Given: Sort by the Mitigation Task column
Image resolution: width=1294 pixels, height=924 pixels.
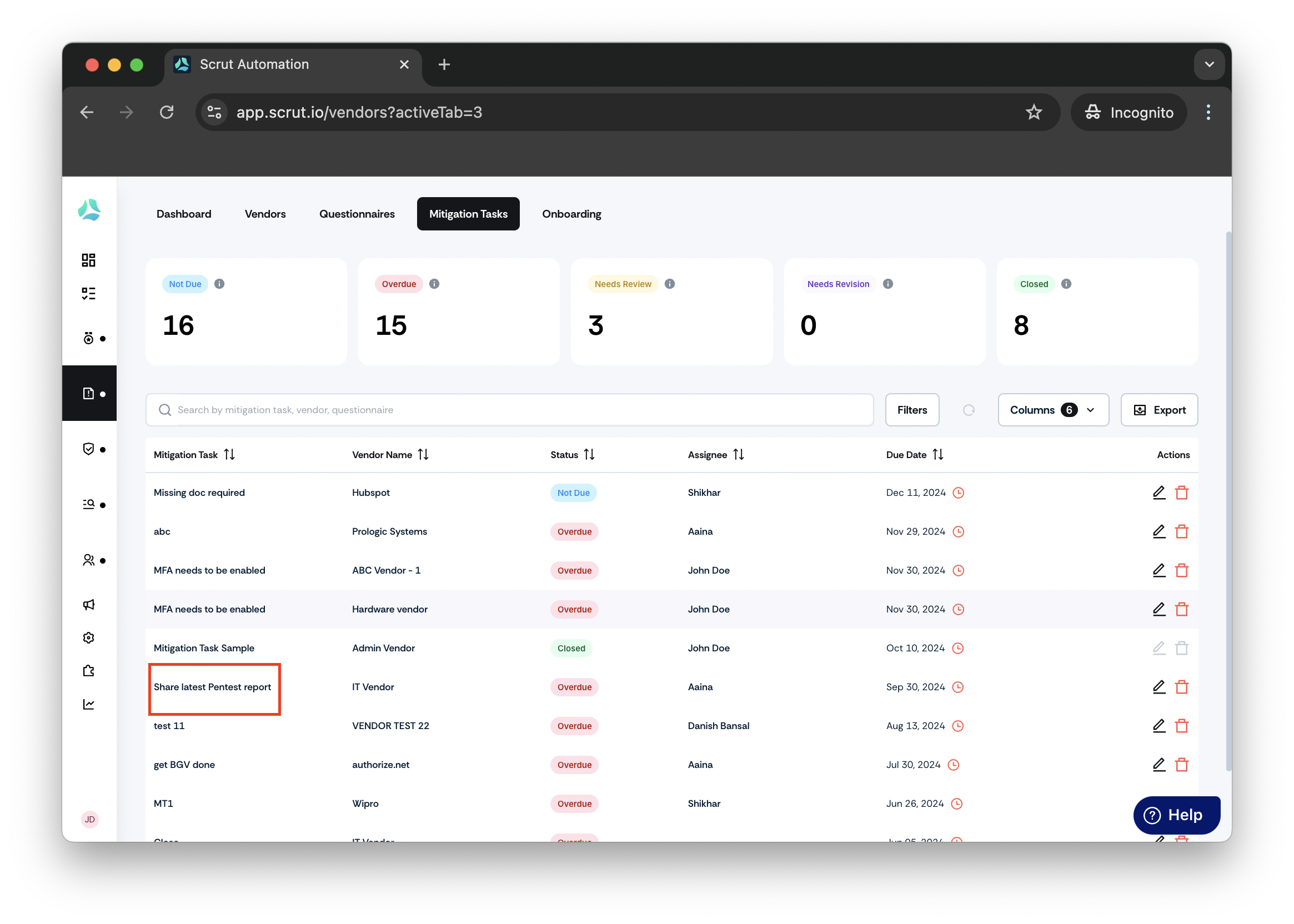Looking at the screenshot, I should [x=229, y=455].
